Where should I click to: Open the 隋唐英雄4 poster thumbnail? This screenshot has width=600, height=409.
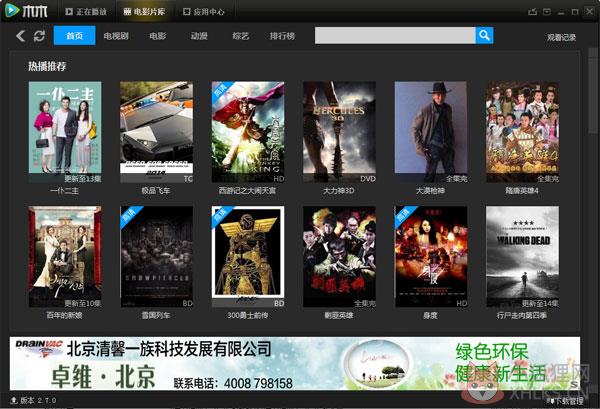[x=522, y=132]
